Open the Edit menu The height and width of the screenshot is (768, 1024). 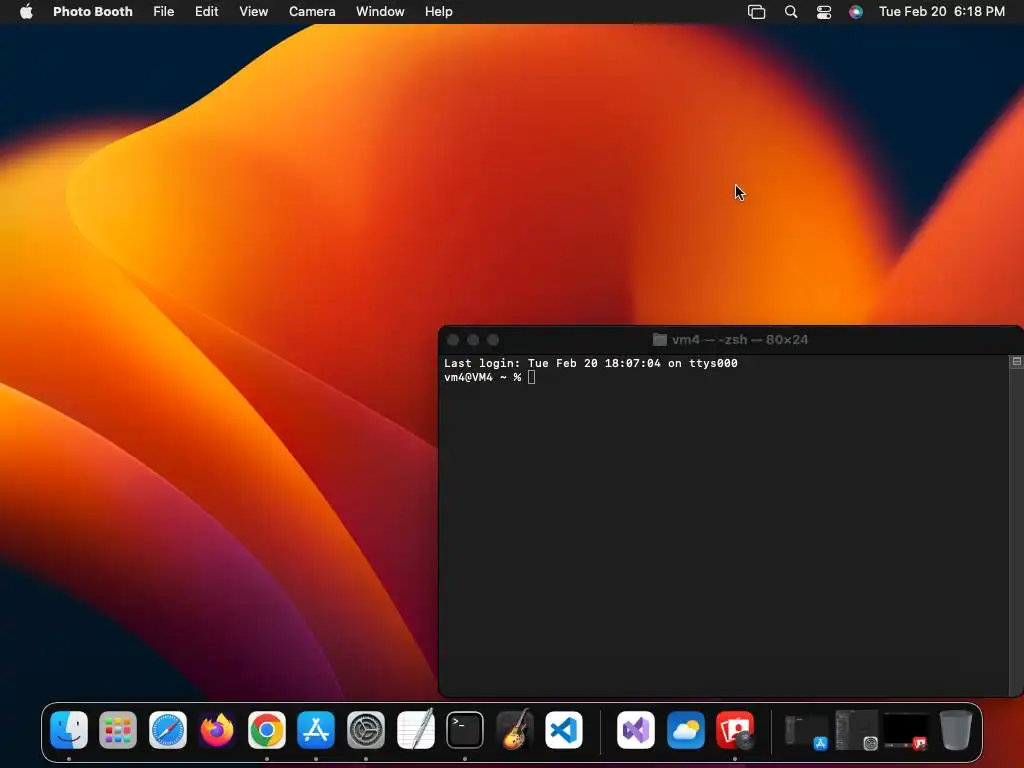(x=206, y=11)
